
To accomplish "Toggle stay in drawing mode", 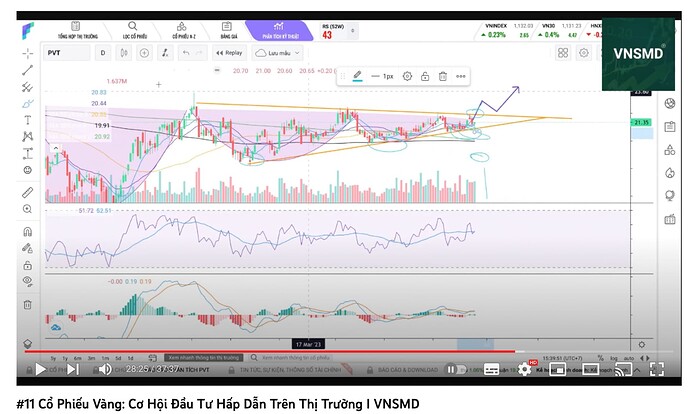I will pos(28,249).
